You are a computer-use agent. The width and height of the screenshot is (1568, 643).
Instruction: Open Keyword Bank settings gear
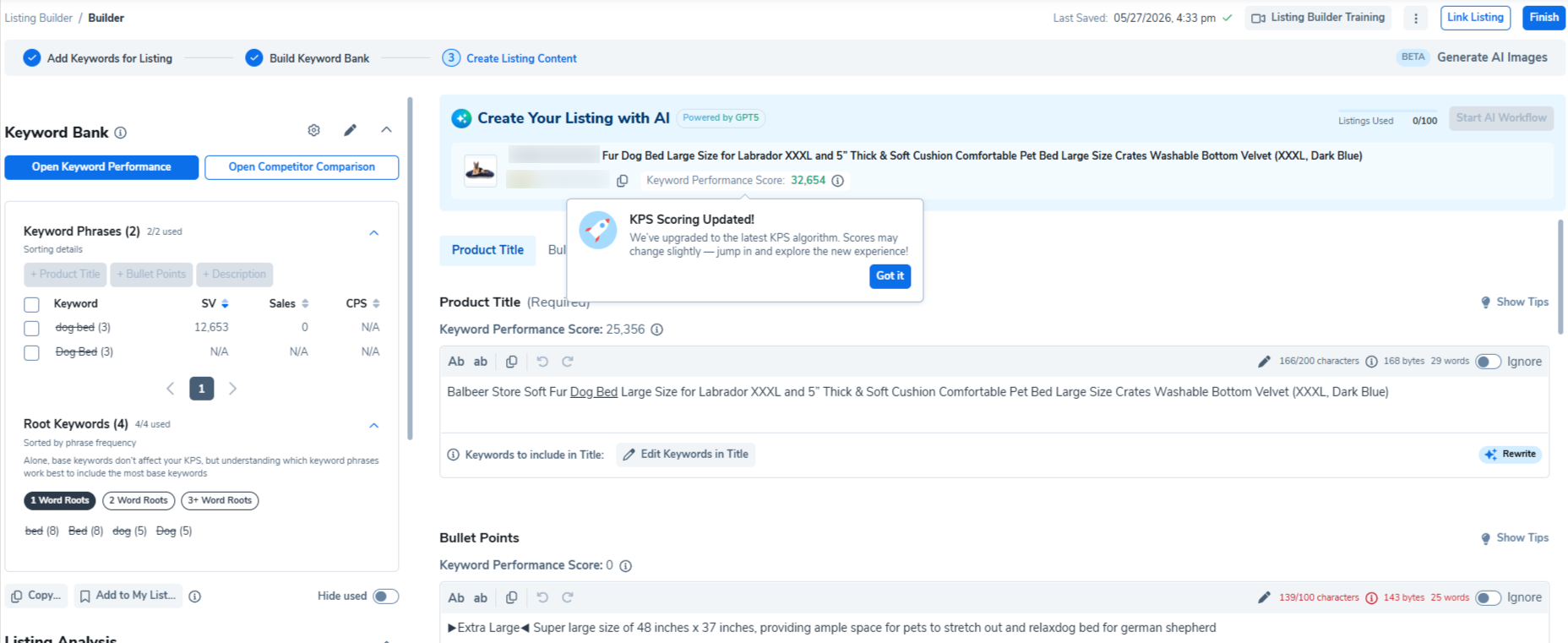pos(313,130)
